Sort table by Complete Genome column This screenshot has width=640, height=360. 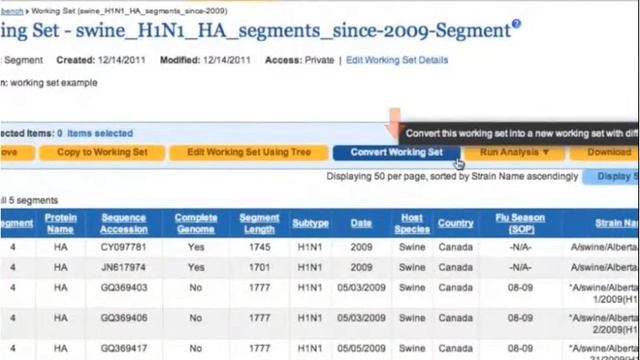(196, 223)
